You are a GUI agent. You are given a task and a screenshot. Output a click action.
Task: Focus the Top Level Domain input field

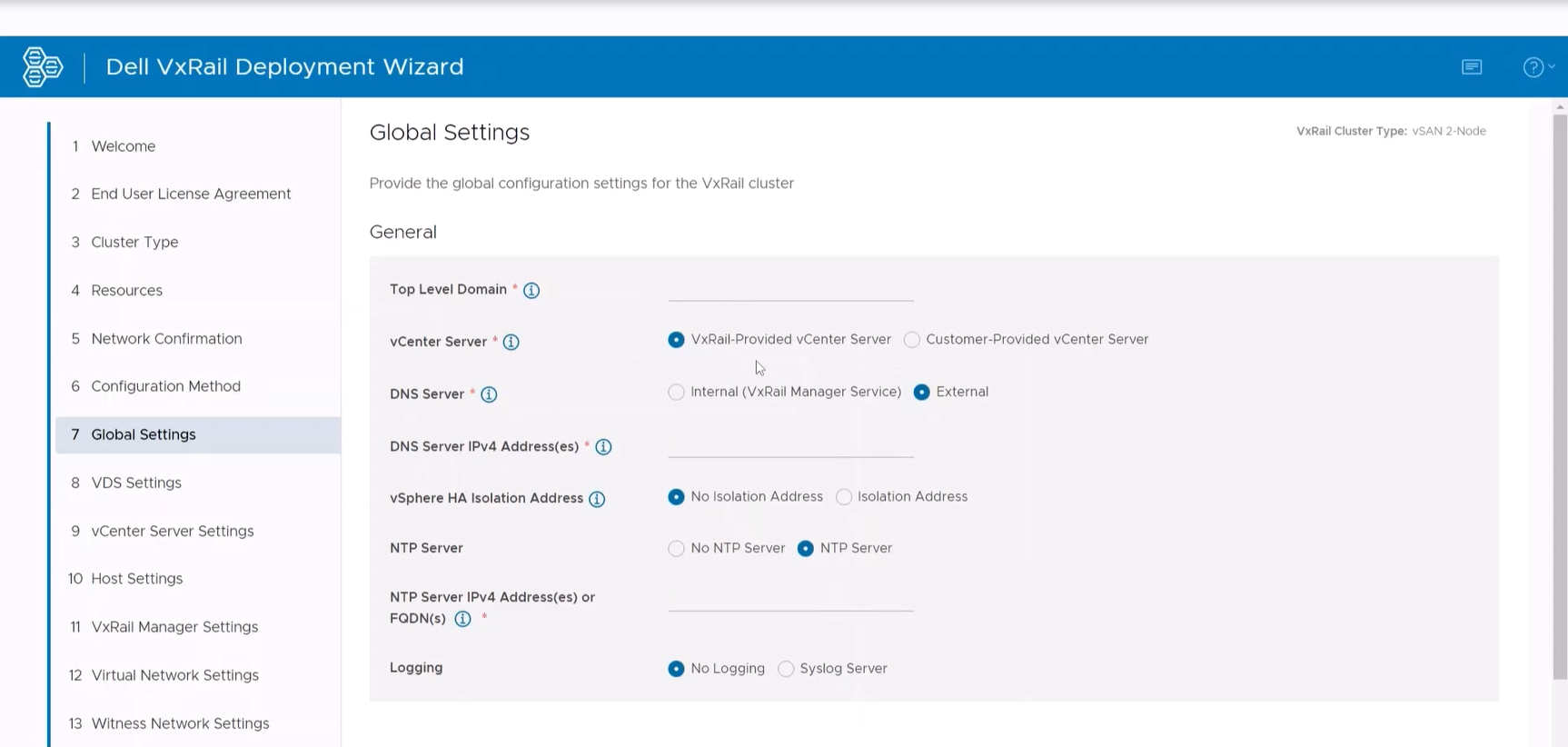click(790, 289)
